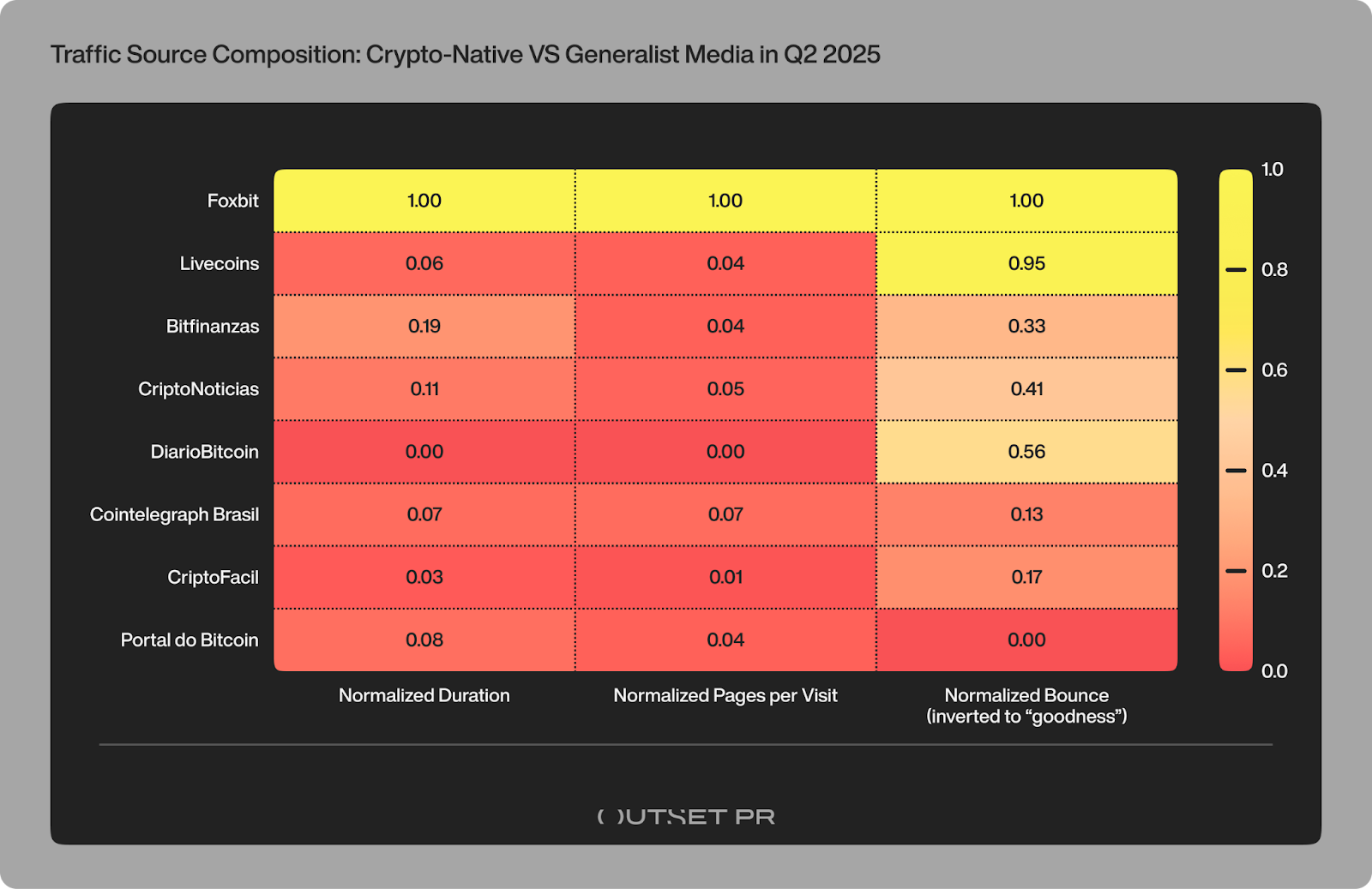
Task: Click the DiarioBitcoin 0.56 bounce cell
Action: [1026, 452]
